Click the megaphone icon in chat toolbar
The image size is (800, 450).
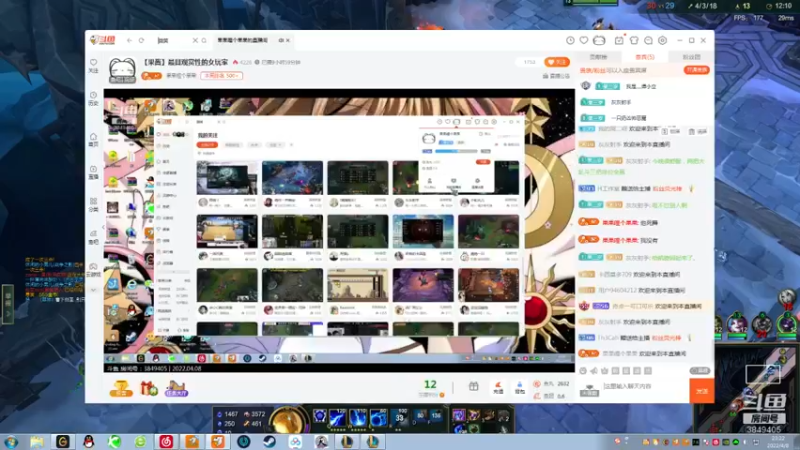(594, 371)
